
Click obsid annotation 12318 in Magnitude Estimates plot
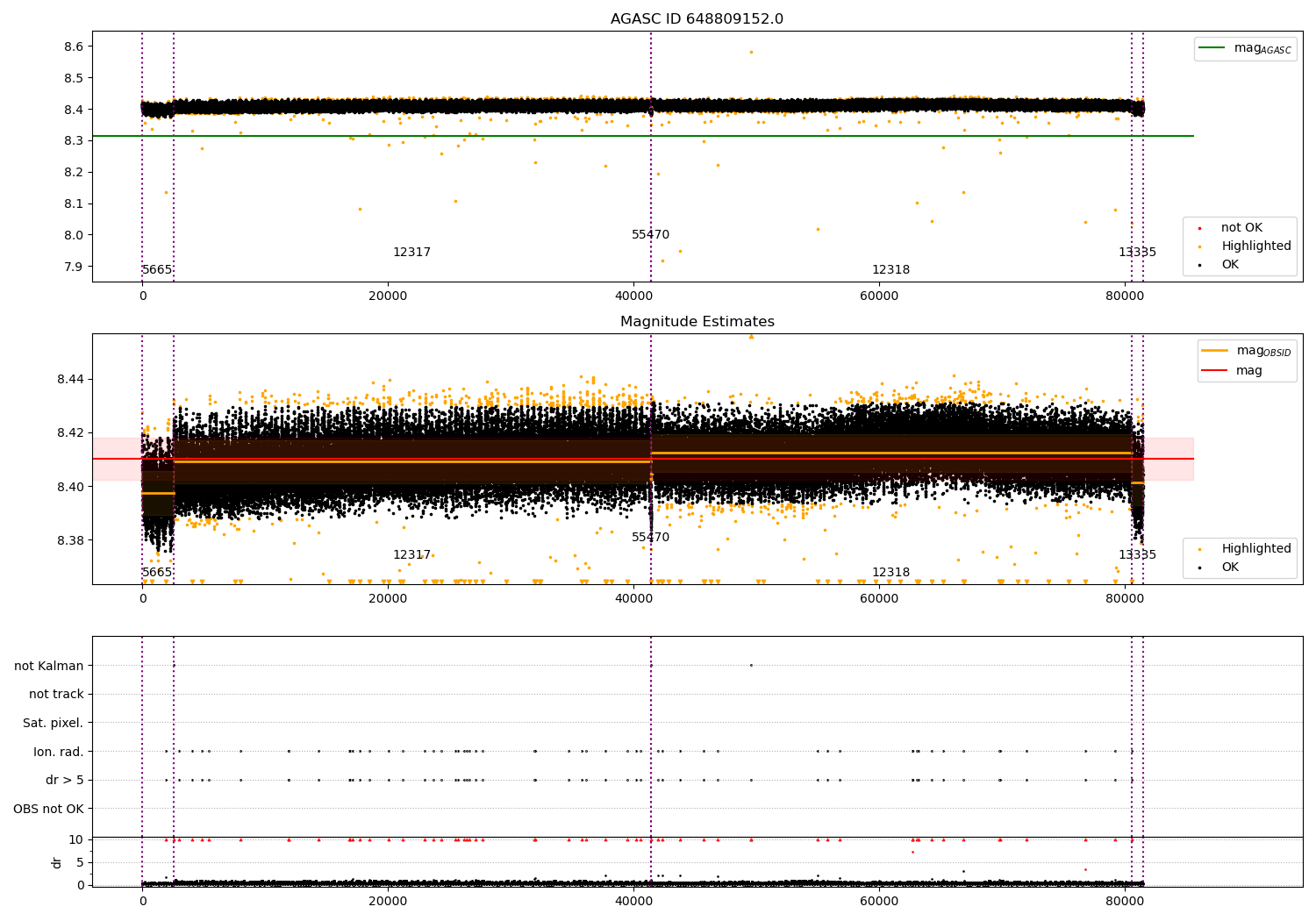(x=890, y=573)
